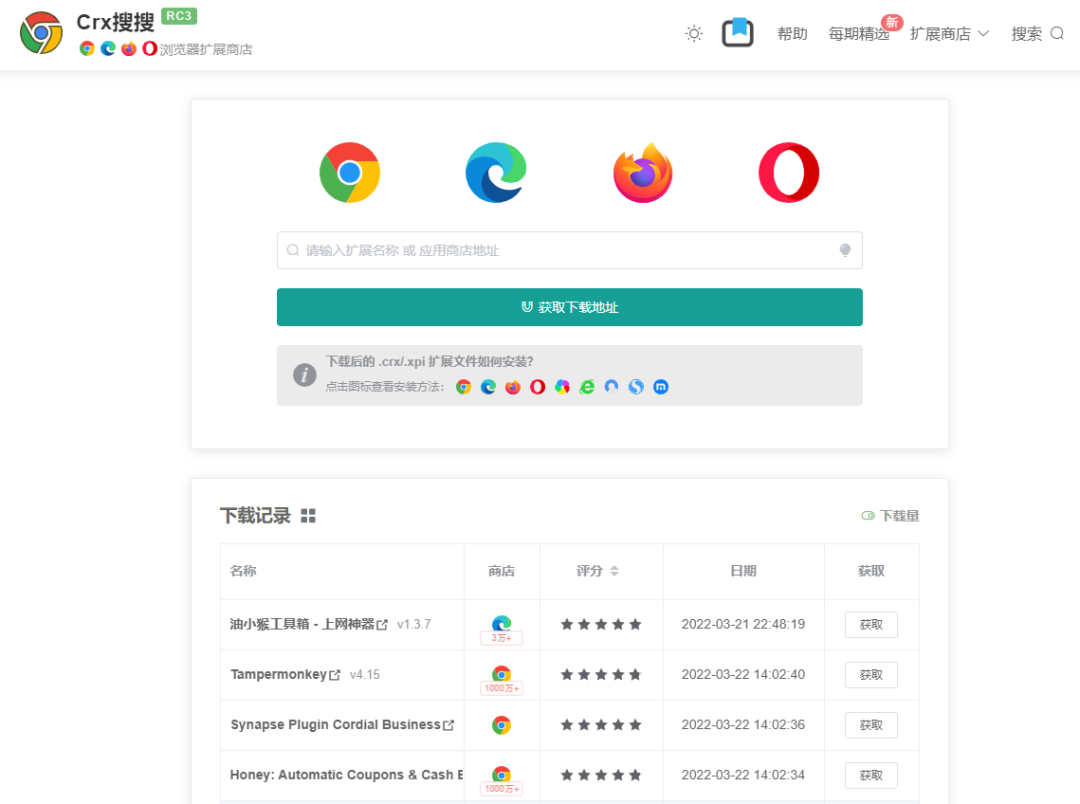Toggle light/dark mode with the sun icon

(694, 33)
